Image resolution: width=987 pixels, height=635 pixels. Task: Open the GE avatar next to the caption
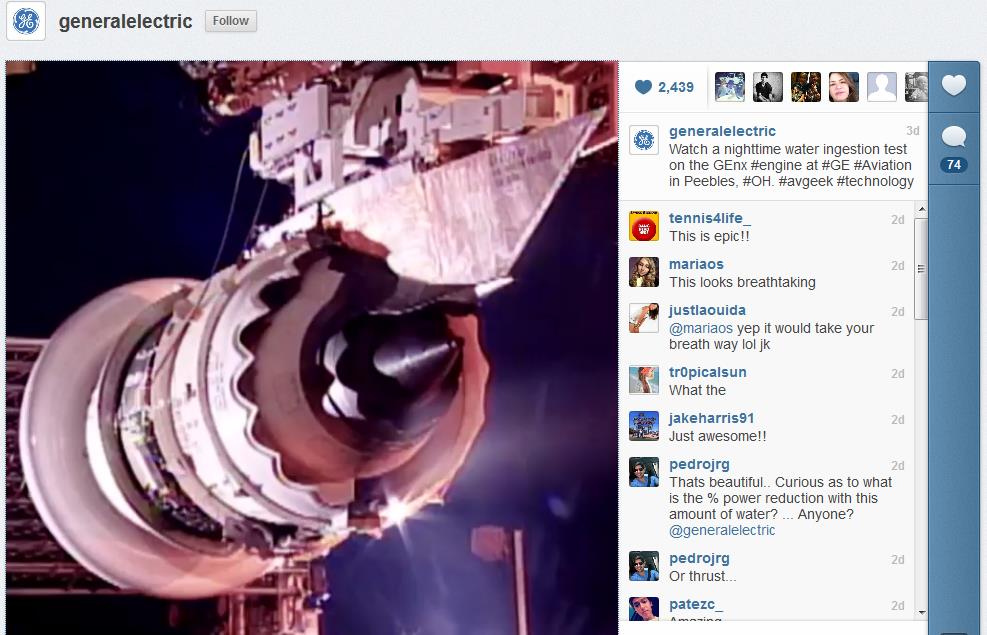(644, 140)
